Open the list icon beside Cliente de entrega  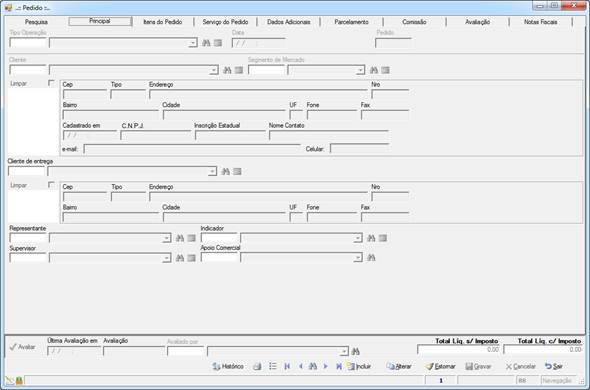(x=237, y=172)
